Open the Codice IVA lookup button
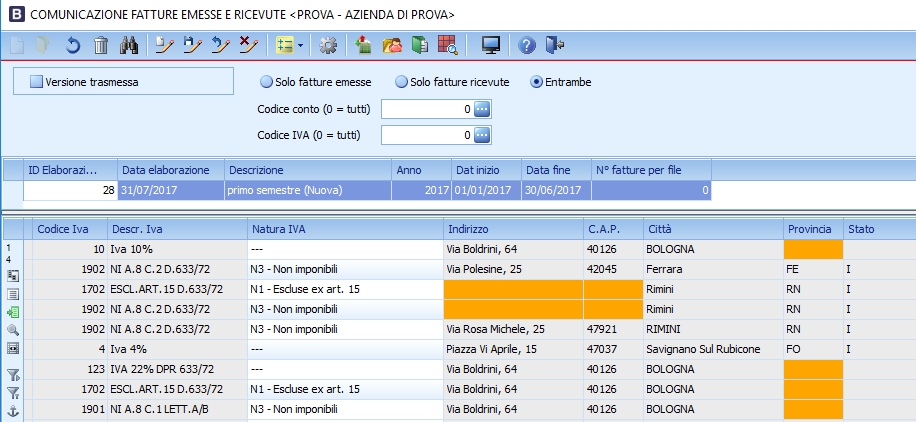The width and height of the screenshot is (916, 422). point(482,136)
